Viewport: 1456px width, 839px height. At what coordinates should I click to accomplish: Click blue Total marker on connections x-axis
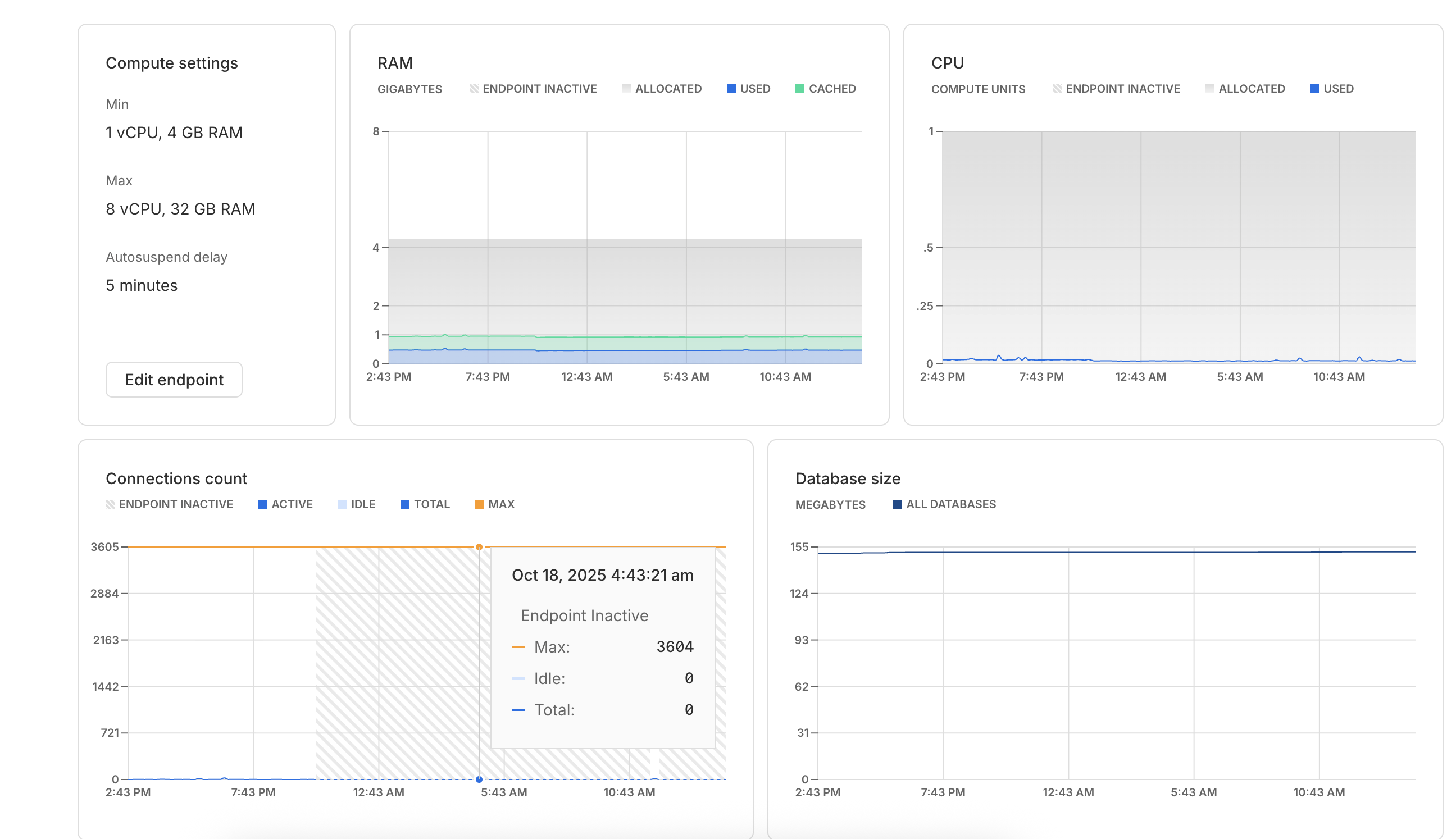[479, 779]
